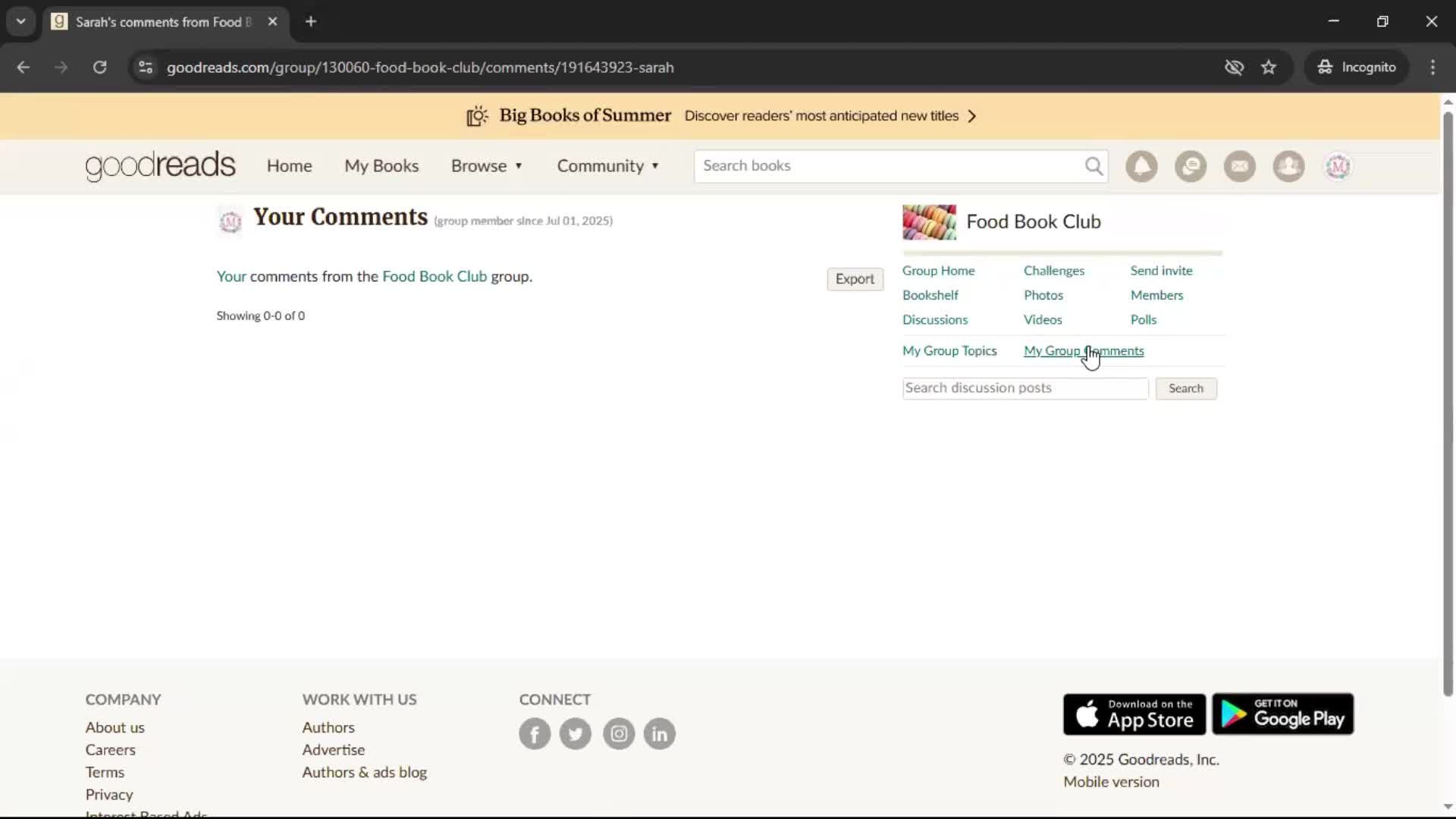Close the Sarah's comments tab
This screenshot has width=1456, height=819.
[272, 21]
